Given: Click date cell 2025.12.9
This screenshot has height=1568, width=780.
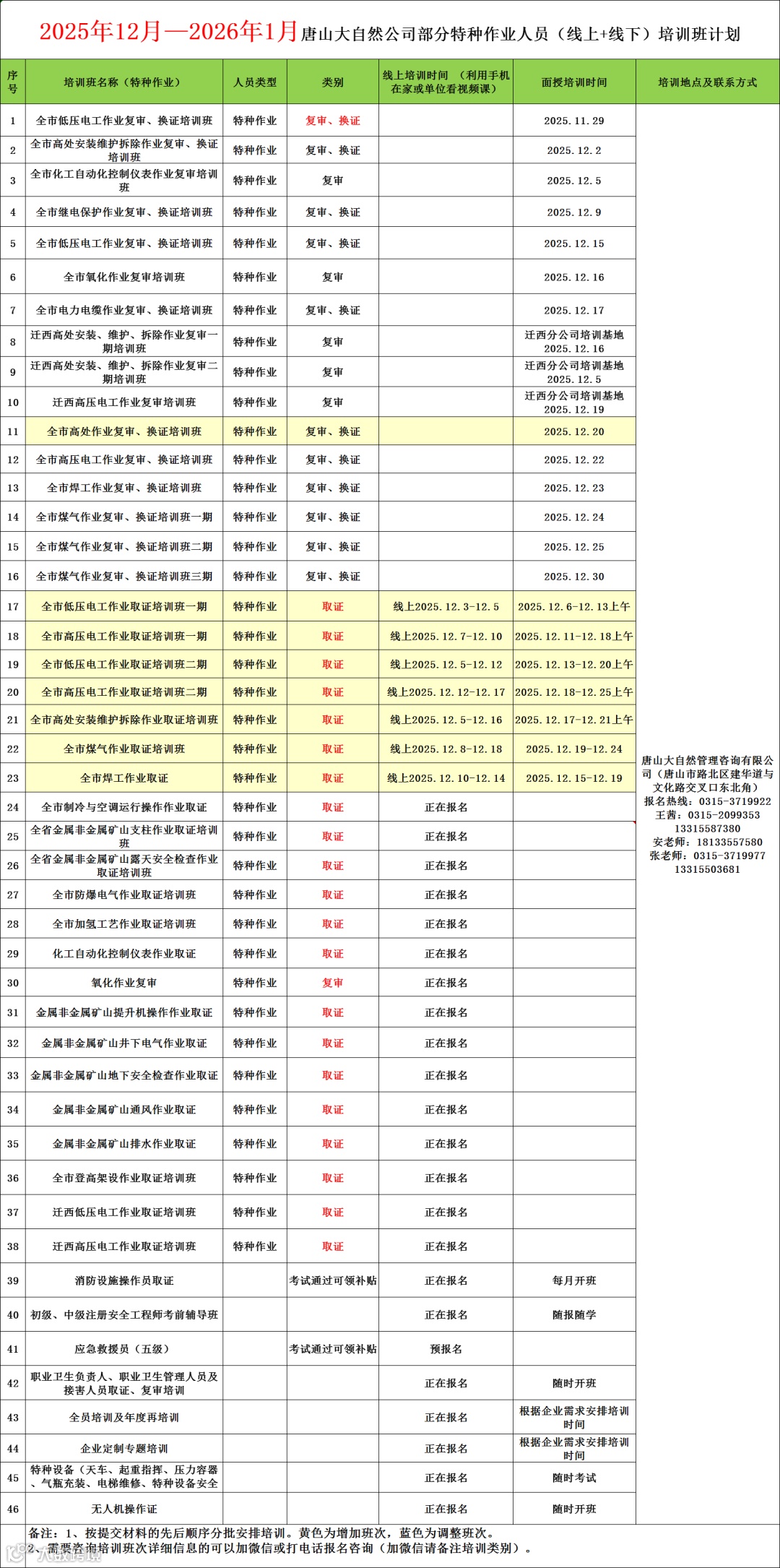Looking at the screenshot, I should tap(574, 212).
